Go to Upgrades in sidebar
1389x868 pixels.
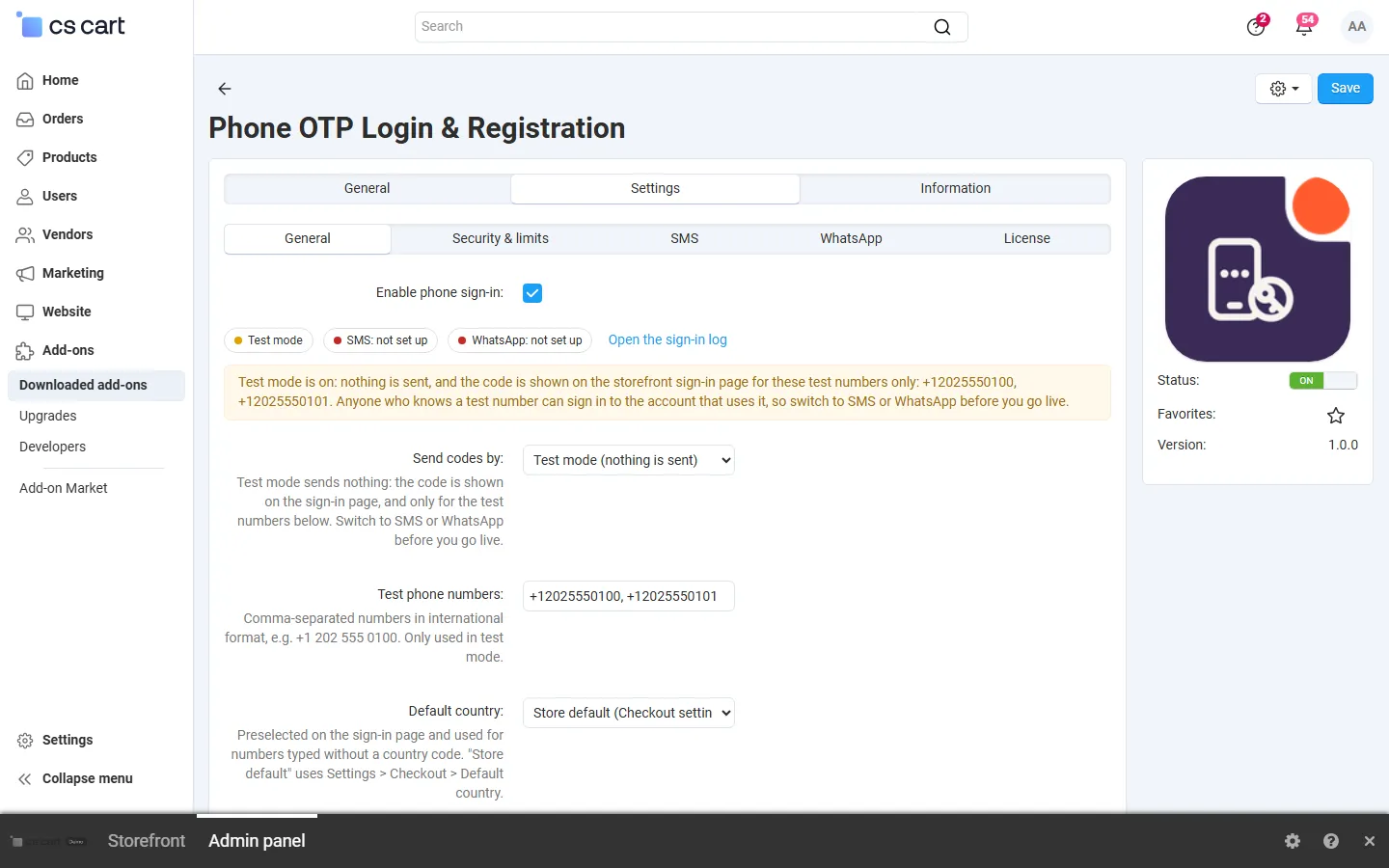pos(48,417)
